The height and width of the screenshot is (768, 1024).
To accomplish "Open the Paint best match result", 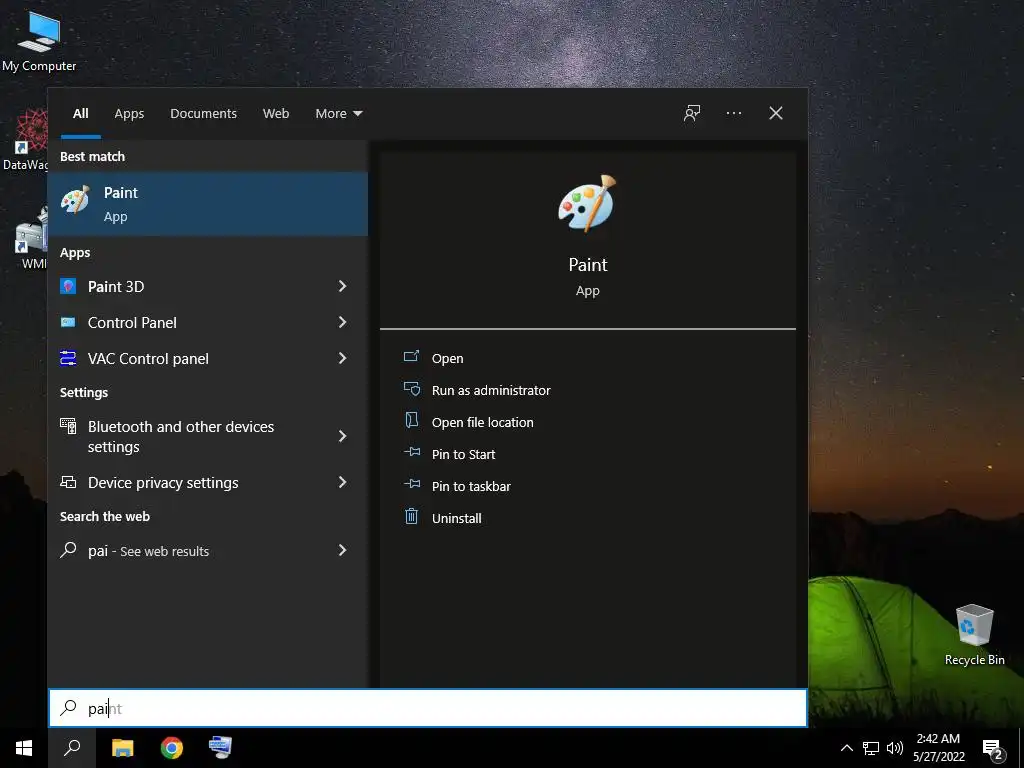I will pyautogui.click(x=208, y=204).
